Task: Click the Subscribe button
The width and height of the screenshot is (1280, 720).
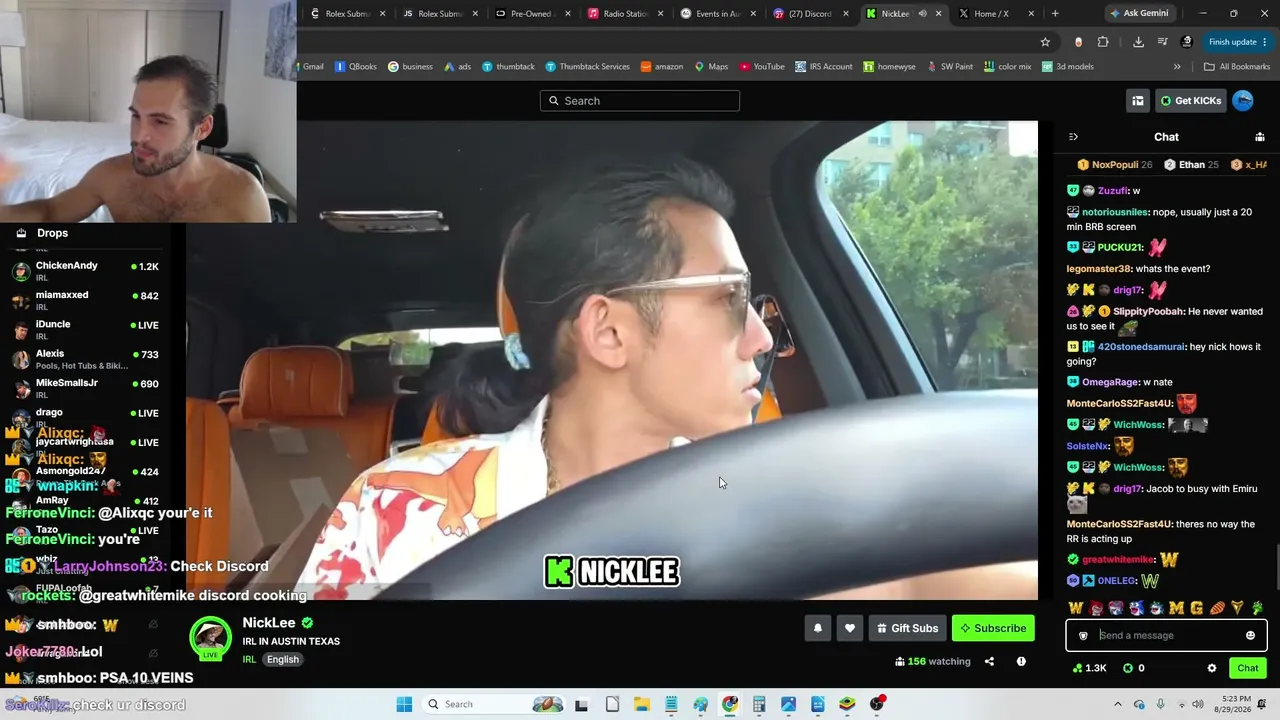Action: pos(993,628)
